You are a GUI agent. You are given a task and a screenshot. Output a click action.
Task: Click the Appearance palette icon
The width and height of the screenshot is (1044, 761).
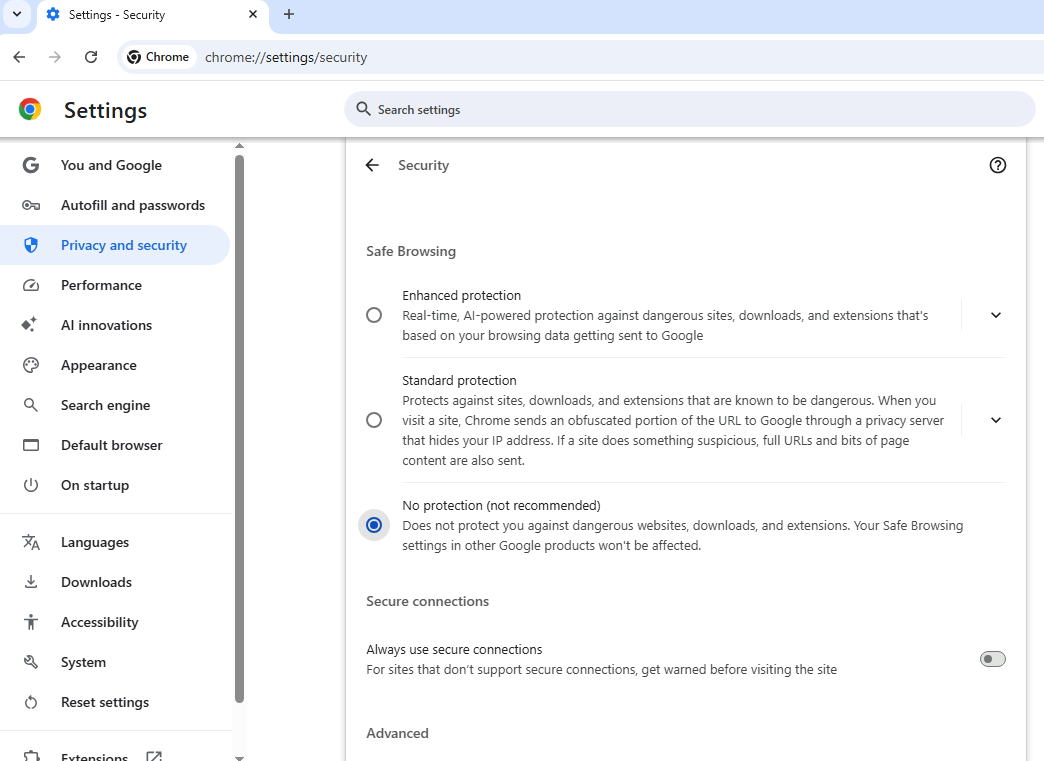[31, 365]
